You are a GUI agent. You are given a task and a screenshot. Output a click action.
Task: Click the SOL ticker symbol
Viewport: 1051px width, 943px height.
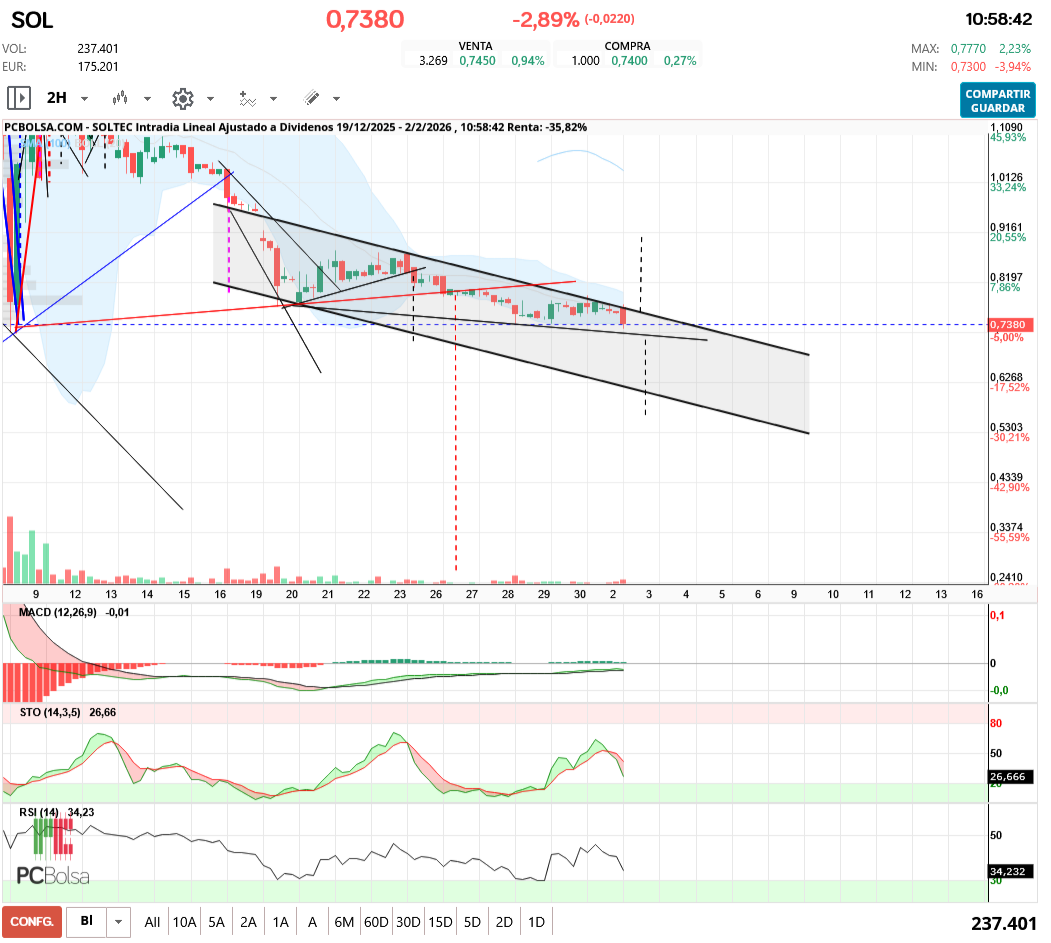pos(32,20)
